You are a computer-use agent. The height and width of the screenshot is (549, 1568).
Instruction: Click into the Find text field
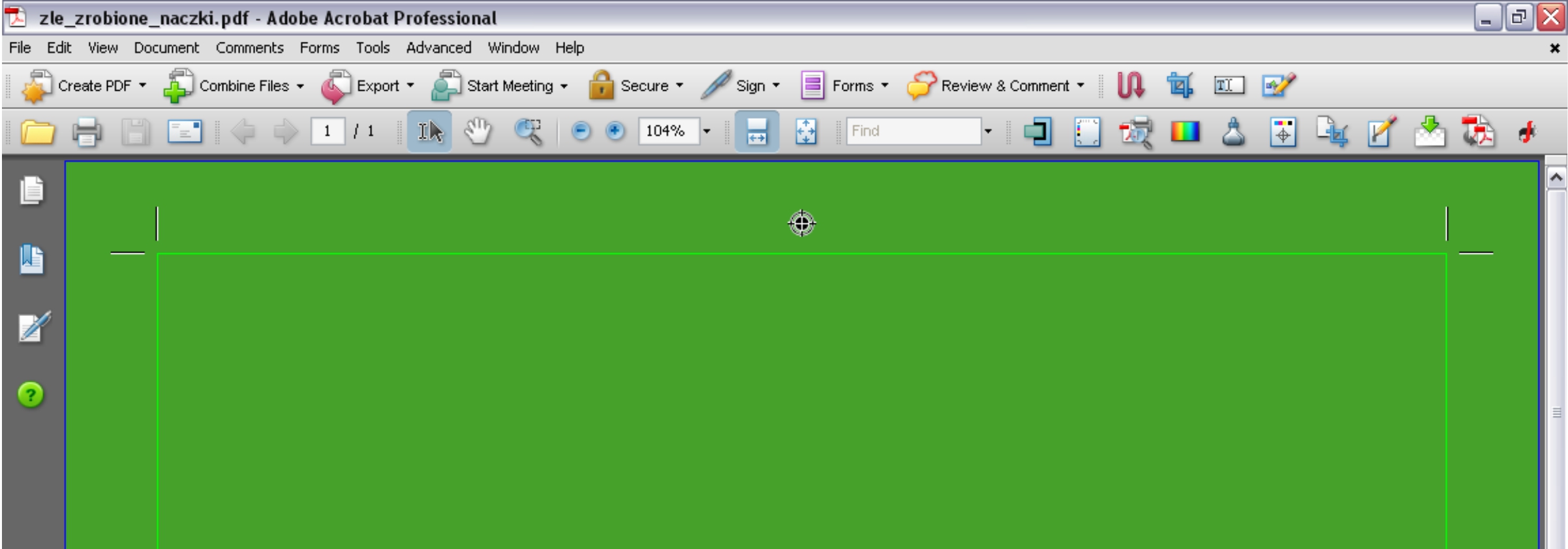(912, 131)
